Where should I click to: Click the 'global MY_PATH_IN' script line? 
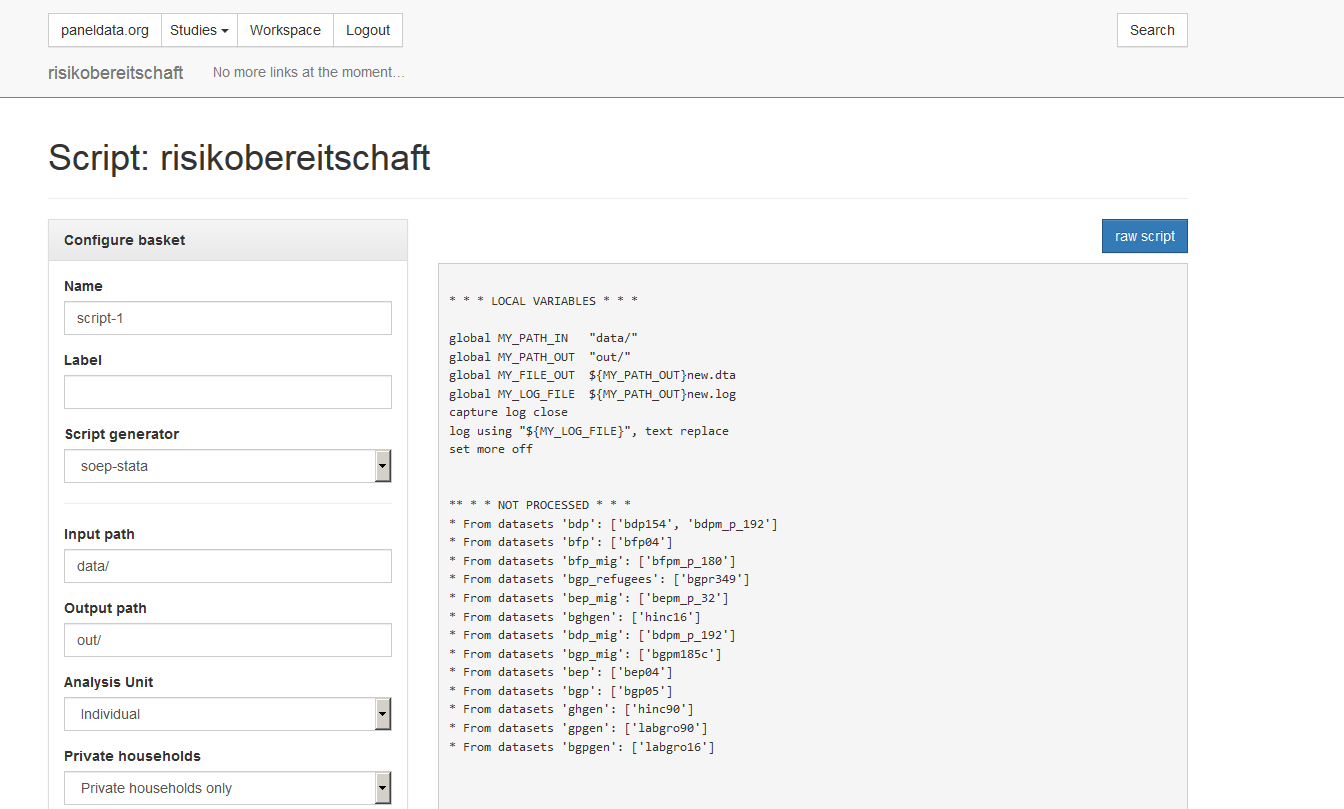point(544,338)
